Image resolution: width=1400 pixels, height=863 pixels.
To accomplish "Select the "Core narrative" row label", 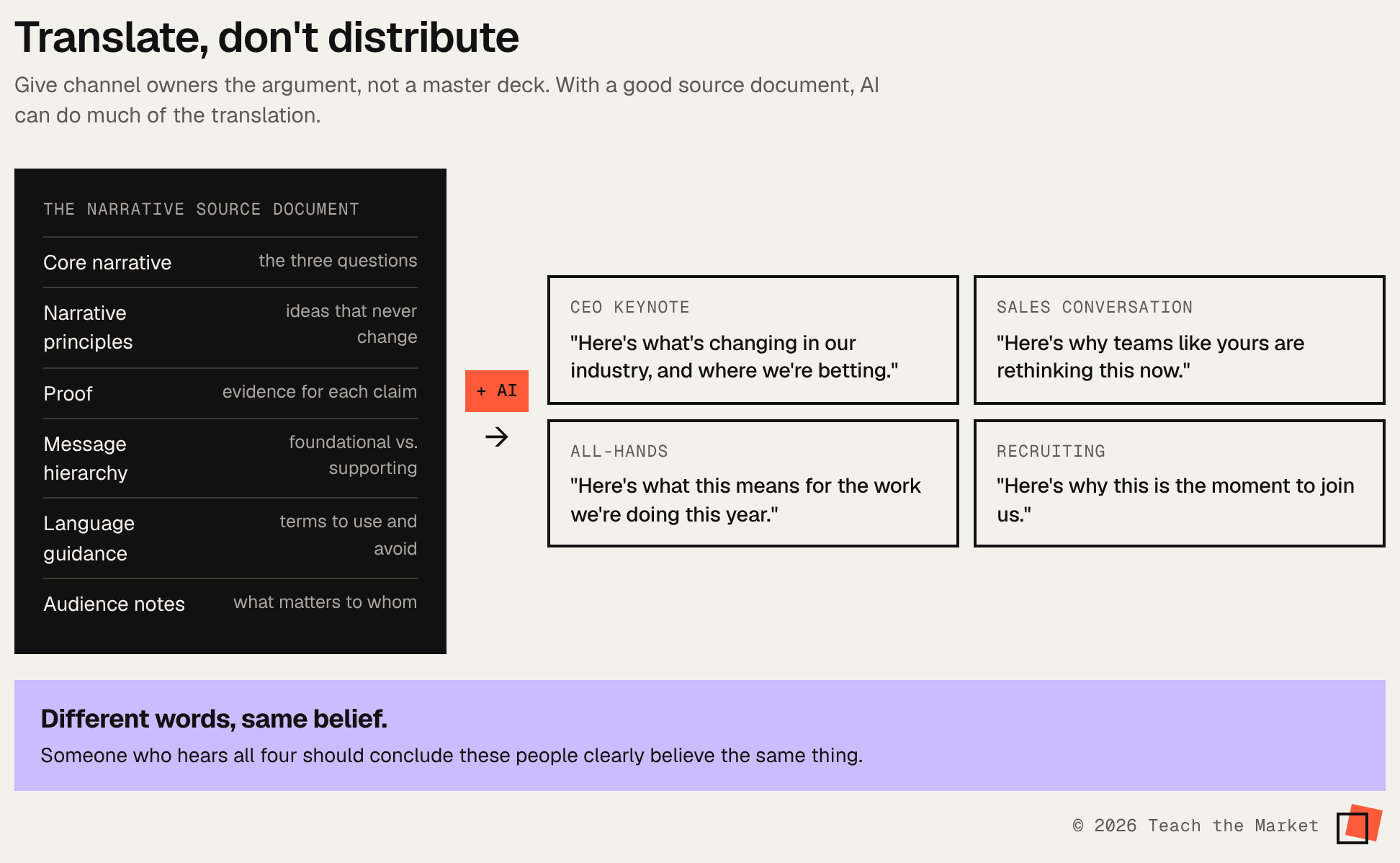I will point(107,262).
